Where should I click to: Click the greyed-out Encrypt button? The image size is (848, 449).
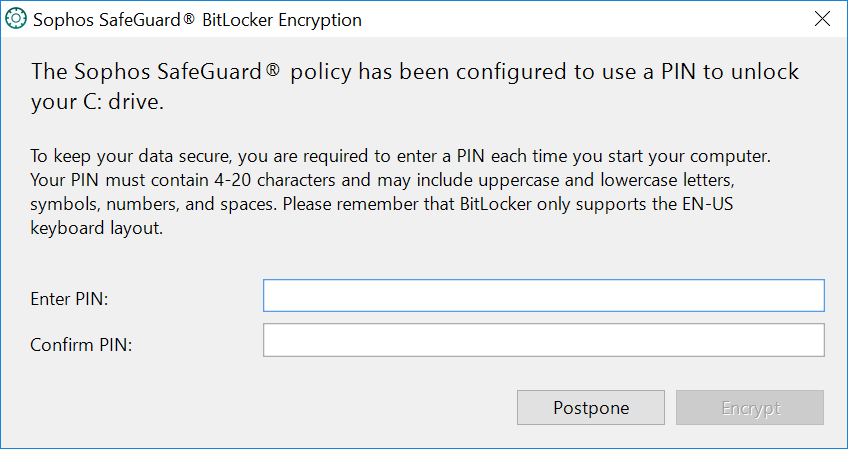coord(750,407)
